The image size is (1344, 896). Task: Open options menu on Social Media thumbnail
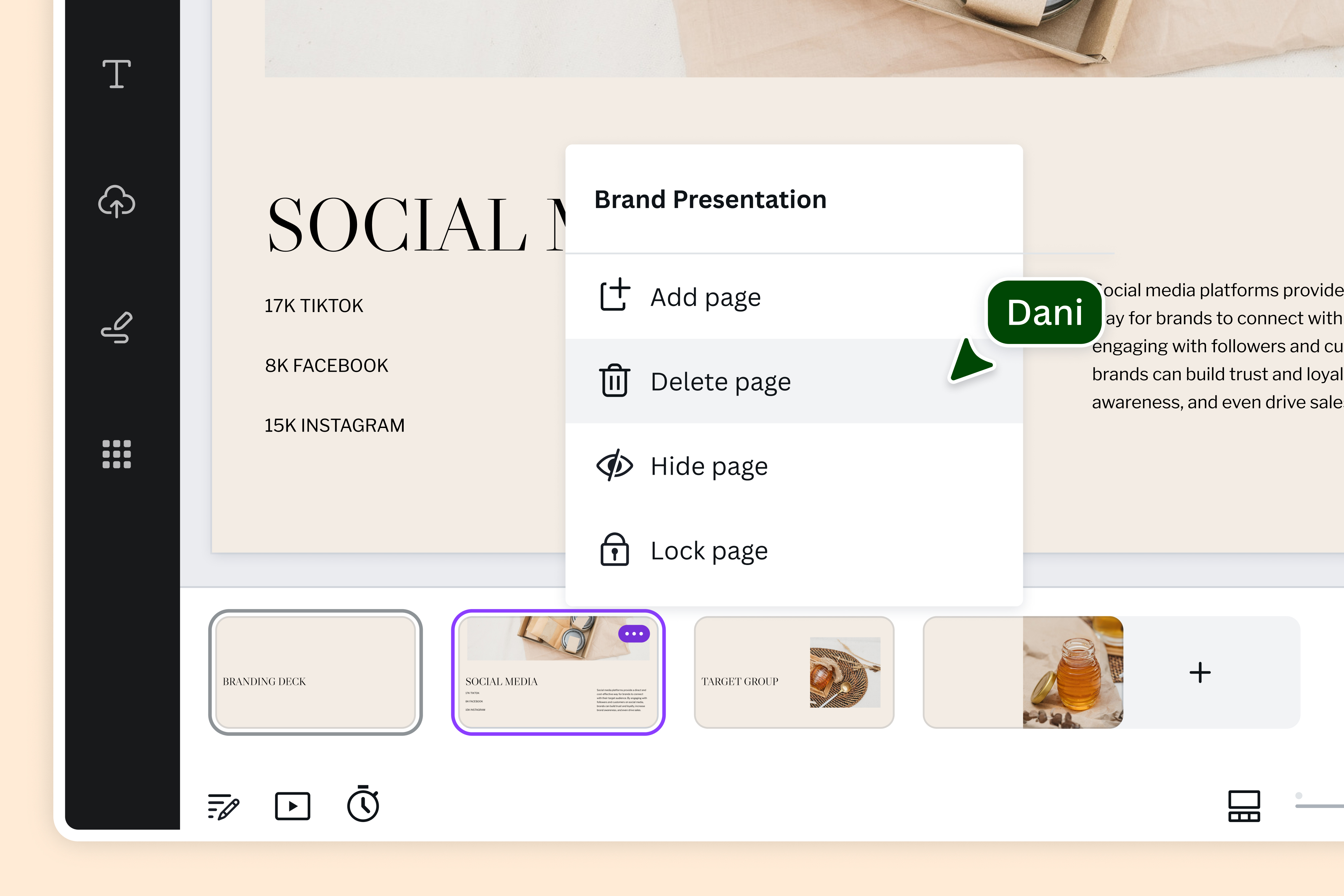point(634,633)
